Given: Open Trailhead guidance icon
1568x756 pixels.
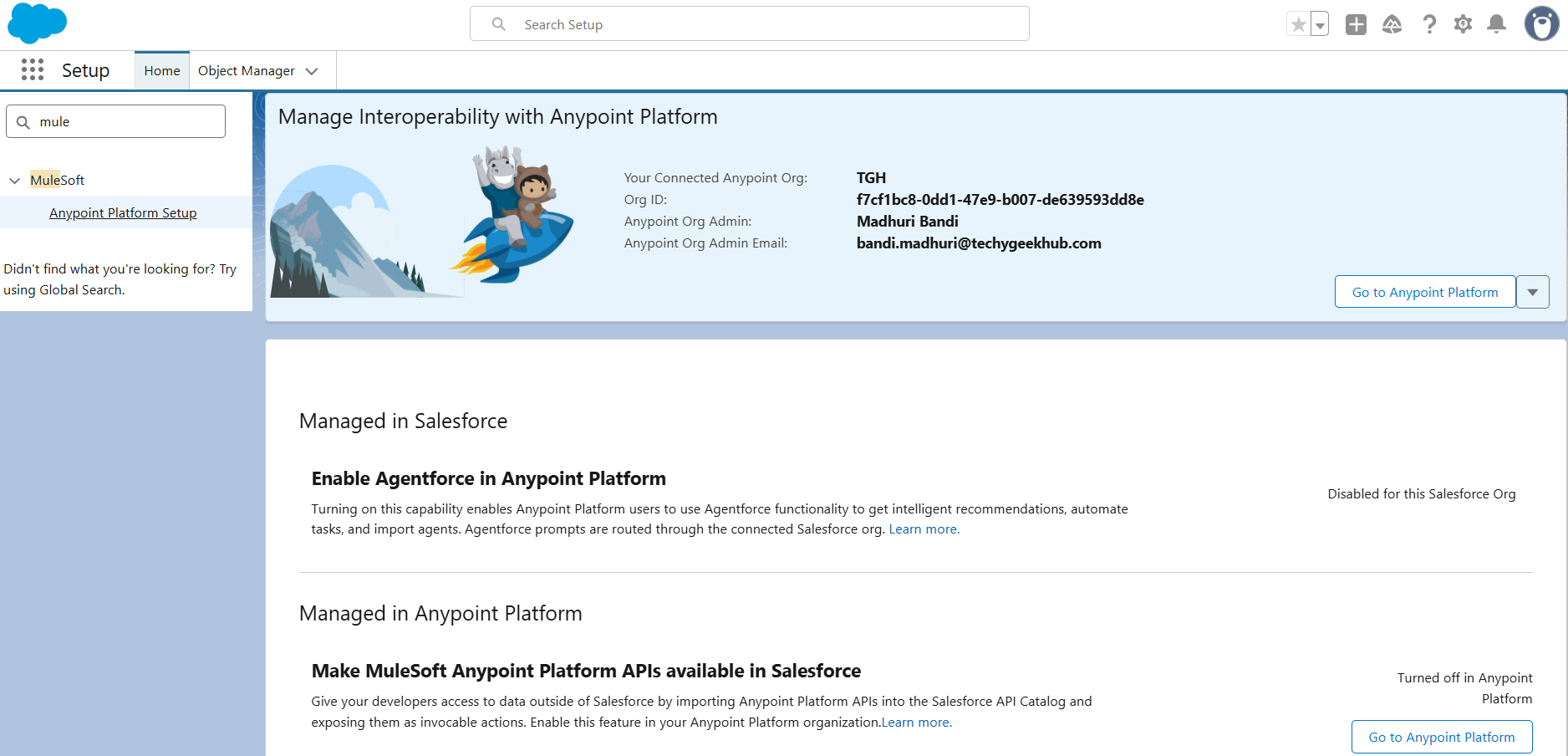Looking at the screenshot, I should [x=1392, y=25].
